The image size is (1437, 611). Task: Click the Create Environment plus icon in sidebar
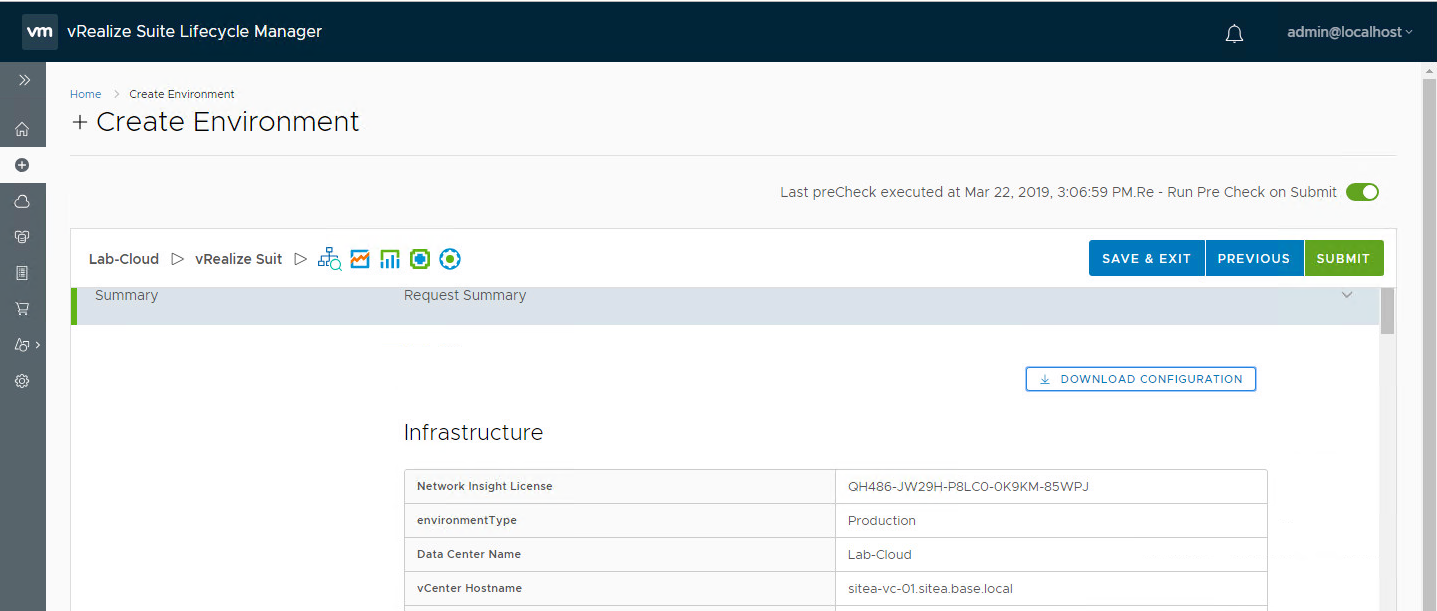22,165
